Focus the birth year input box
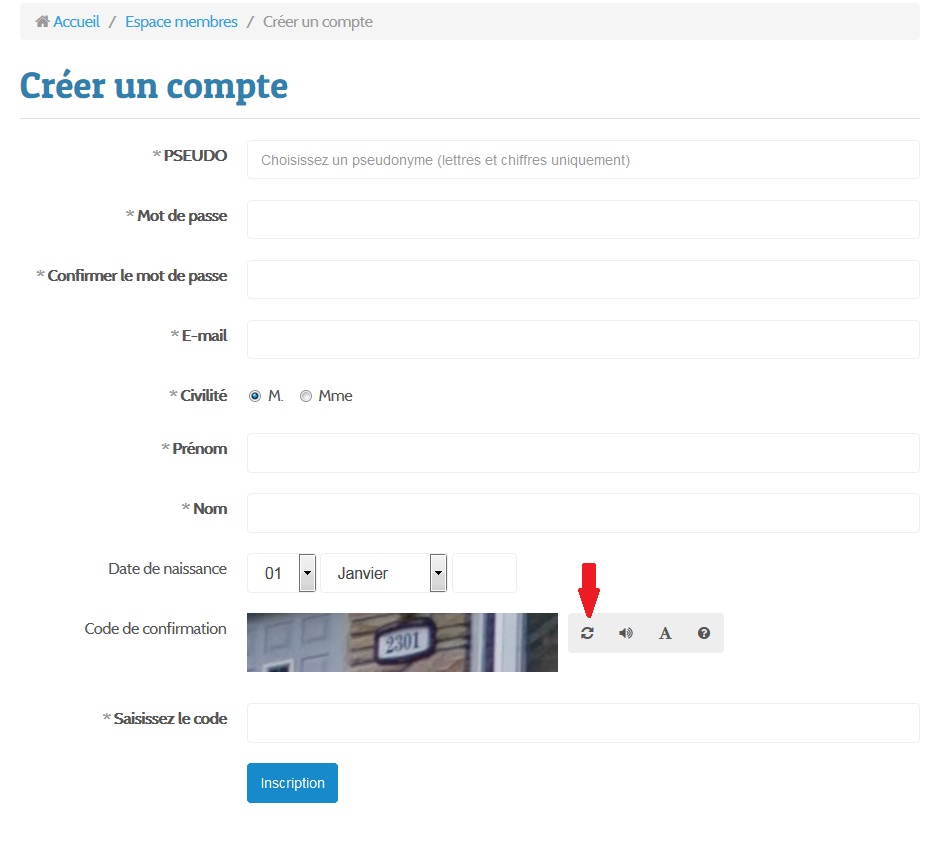929x851 pixels. 485,573
